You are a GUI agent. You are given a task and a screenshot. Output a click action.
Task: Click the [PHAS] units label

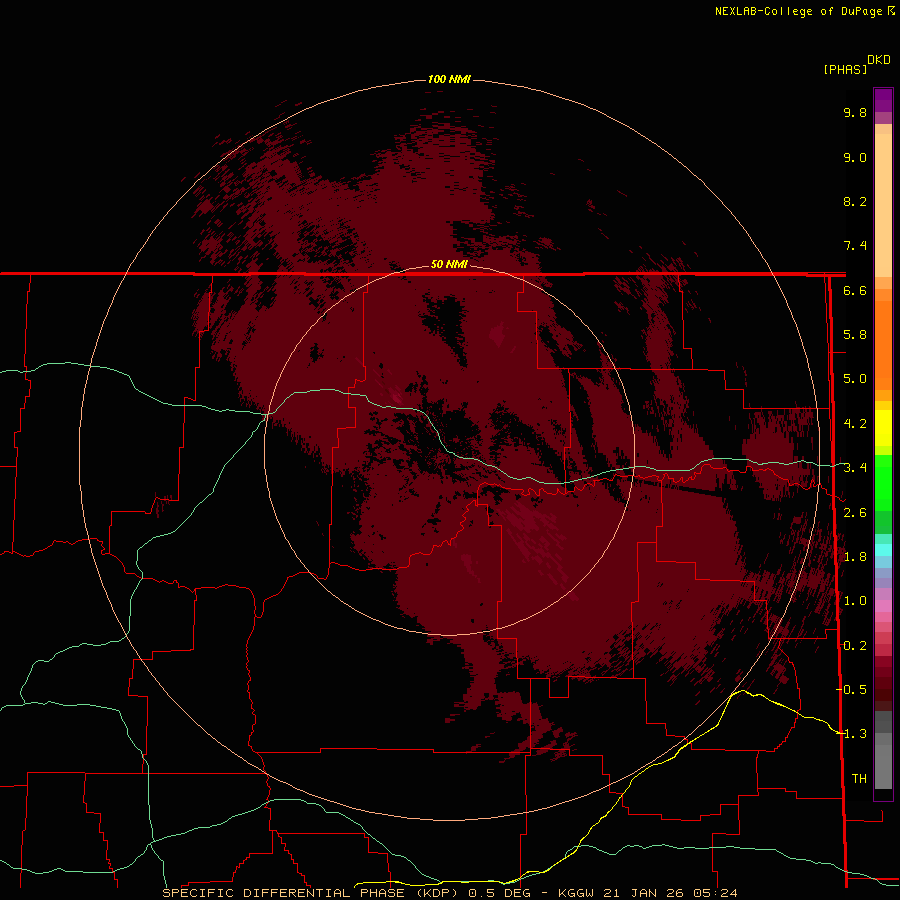[x=845, y=69]
